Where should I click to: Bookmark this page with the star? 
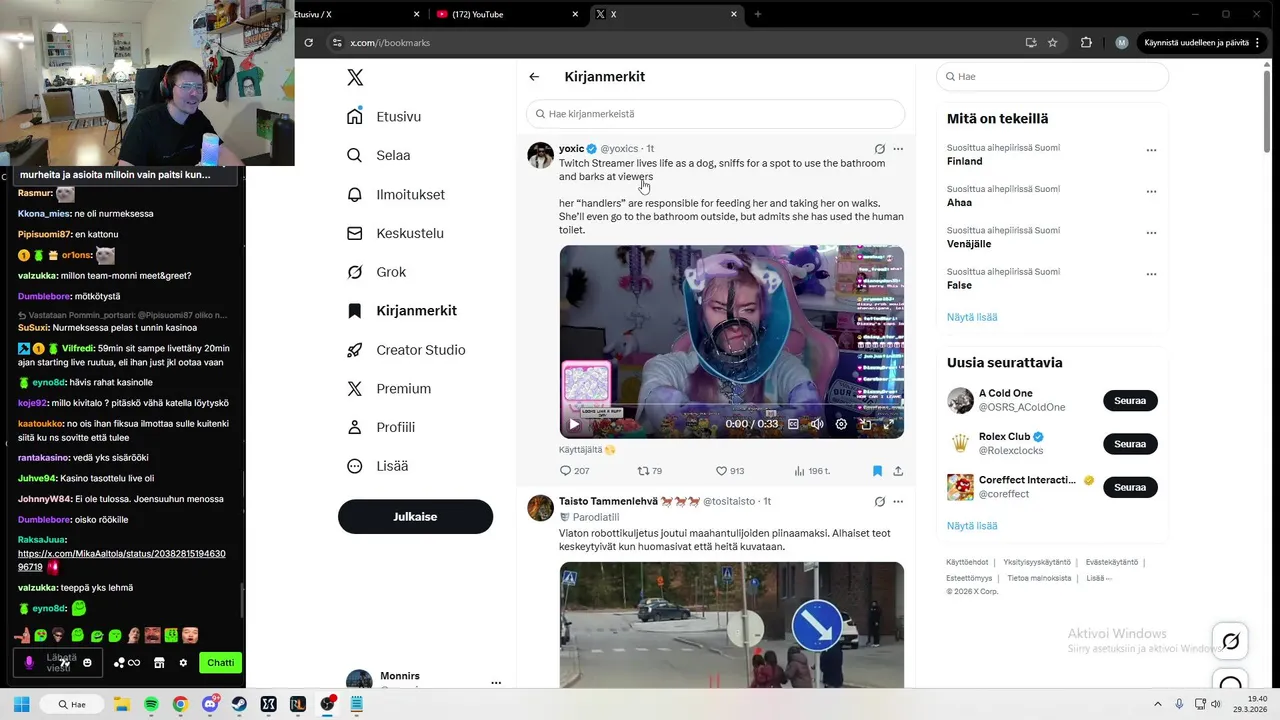pyautogui.click(x=1052, y=43)
